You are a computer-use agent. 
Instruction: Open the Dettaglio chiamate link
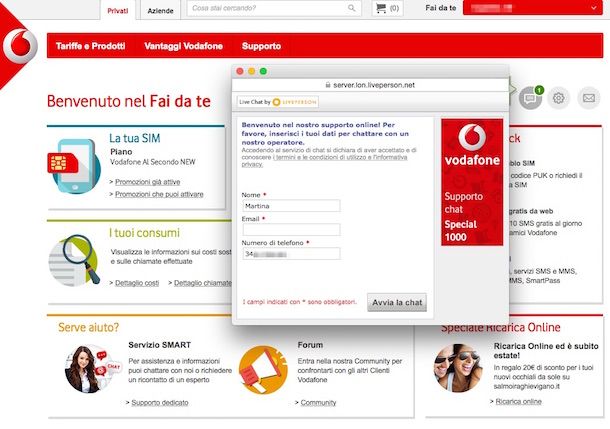click(203, 283)
